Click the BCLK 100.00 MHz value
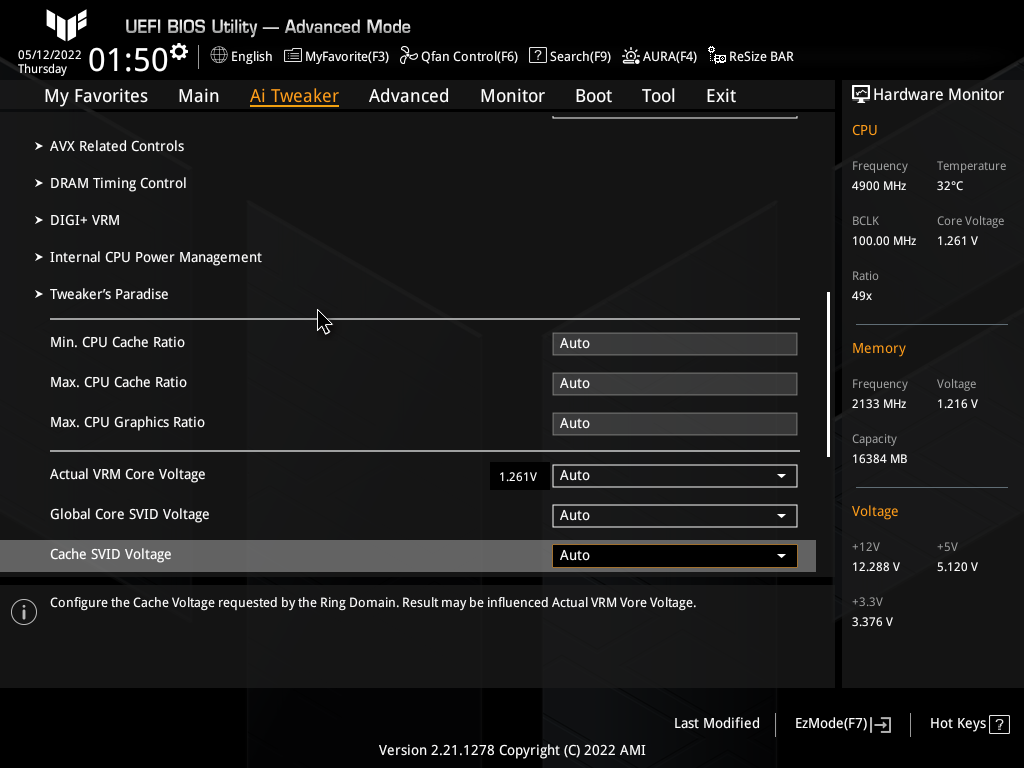The width and height of the screenshot is (1024, 768). pos(884,241)
